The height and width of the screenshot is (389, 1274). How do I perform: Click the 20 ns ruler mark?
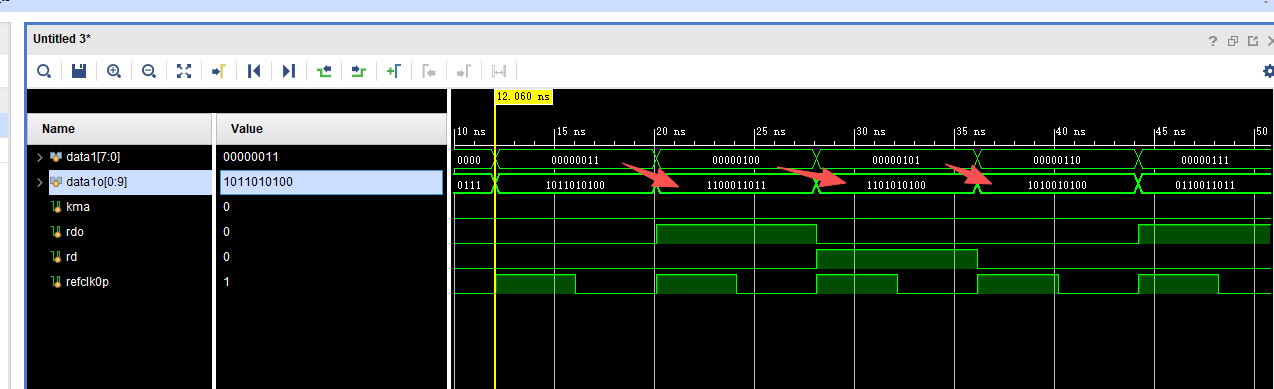click(x=669, y=131)
